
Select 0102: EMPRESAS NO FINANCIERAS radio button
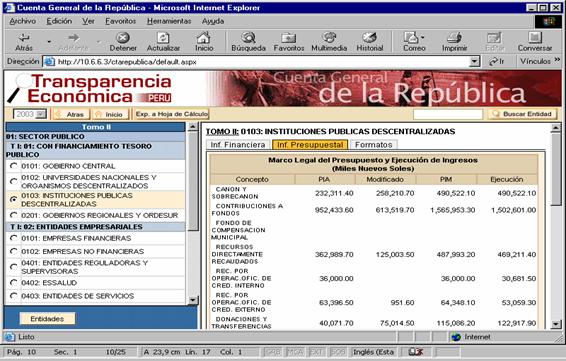(x=14, y=251)
